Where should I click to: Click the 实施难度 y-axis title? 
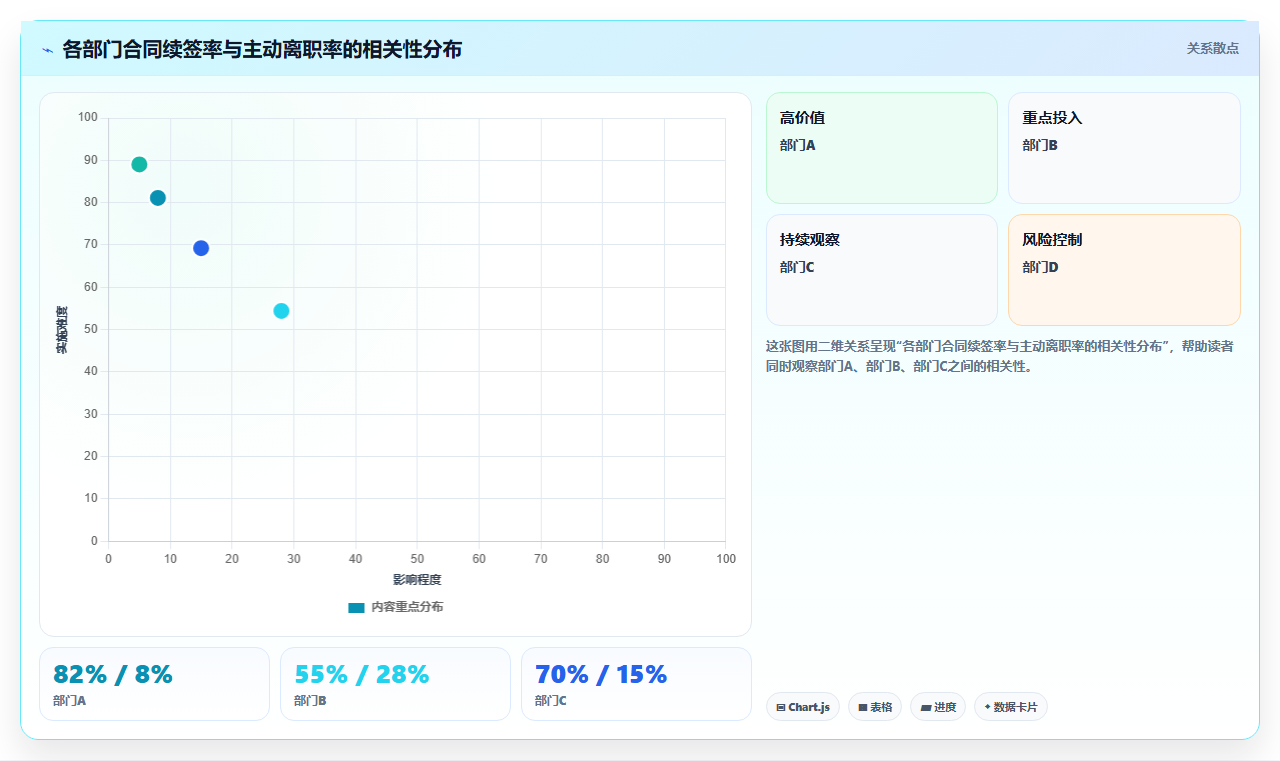[62, 330]
